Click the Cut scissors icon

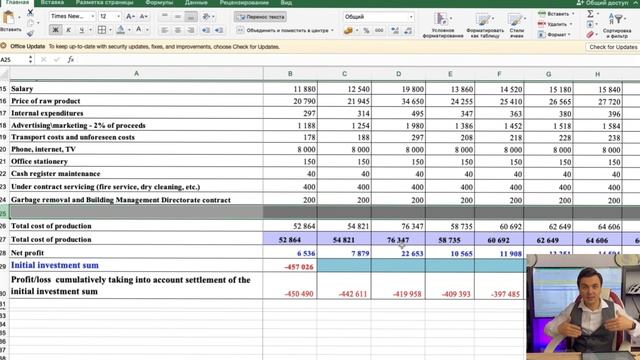click(30, 13)
